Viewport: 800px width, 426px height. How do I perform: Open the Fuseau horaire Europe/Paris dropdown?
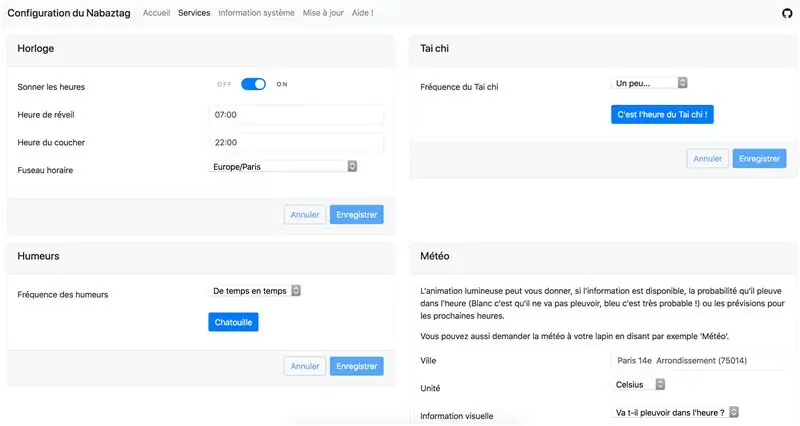pos(283,166)
